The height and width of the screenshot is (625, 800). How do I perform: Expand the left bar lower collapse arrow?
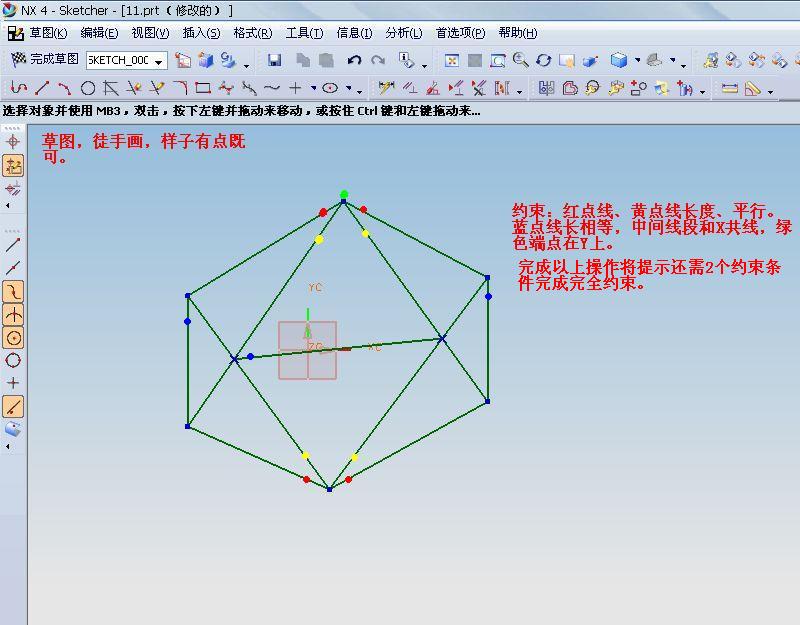coord(8,446)
